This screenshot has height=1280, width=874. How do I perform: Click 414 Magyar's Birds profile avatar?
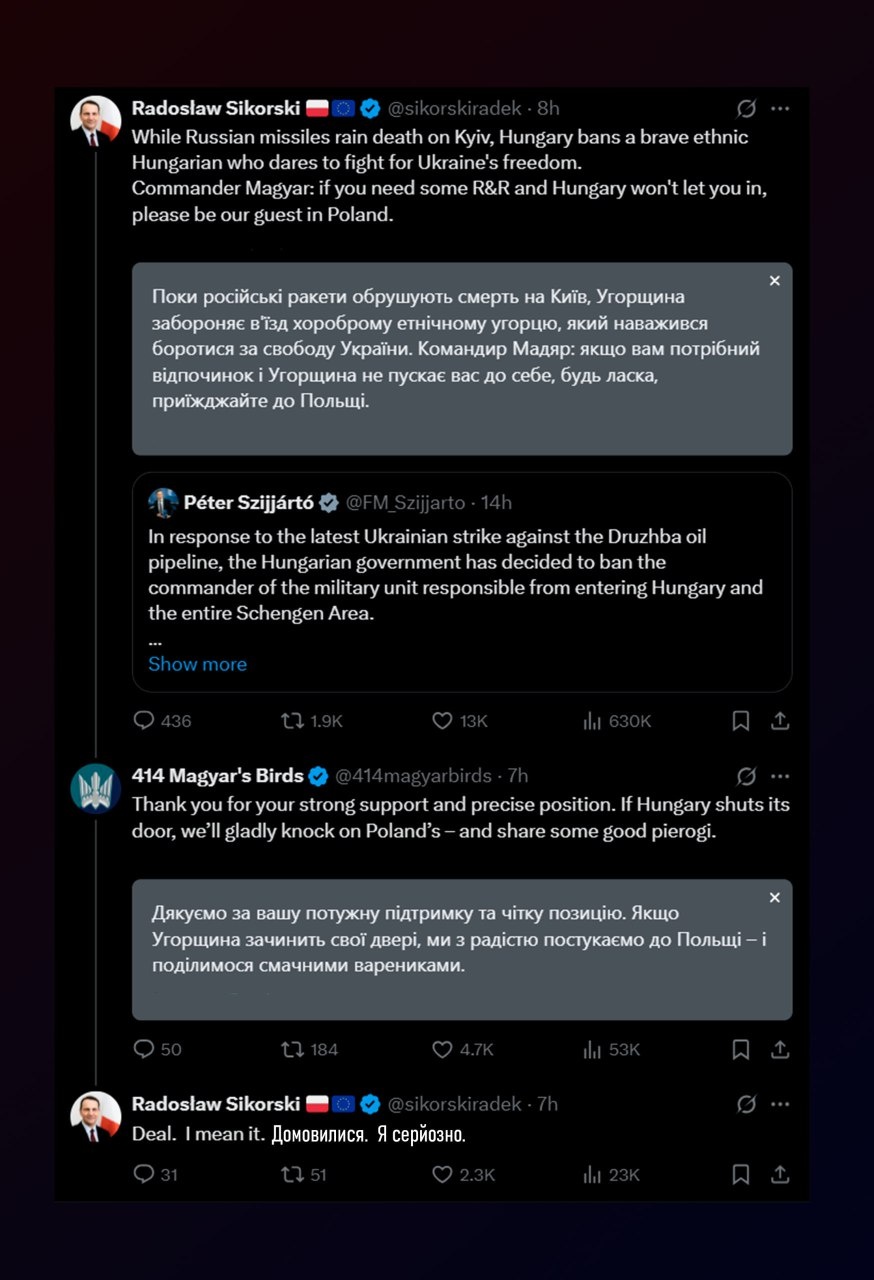pos(96,787)
